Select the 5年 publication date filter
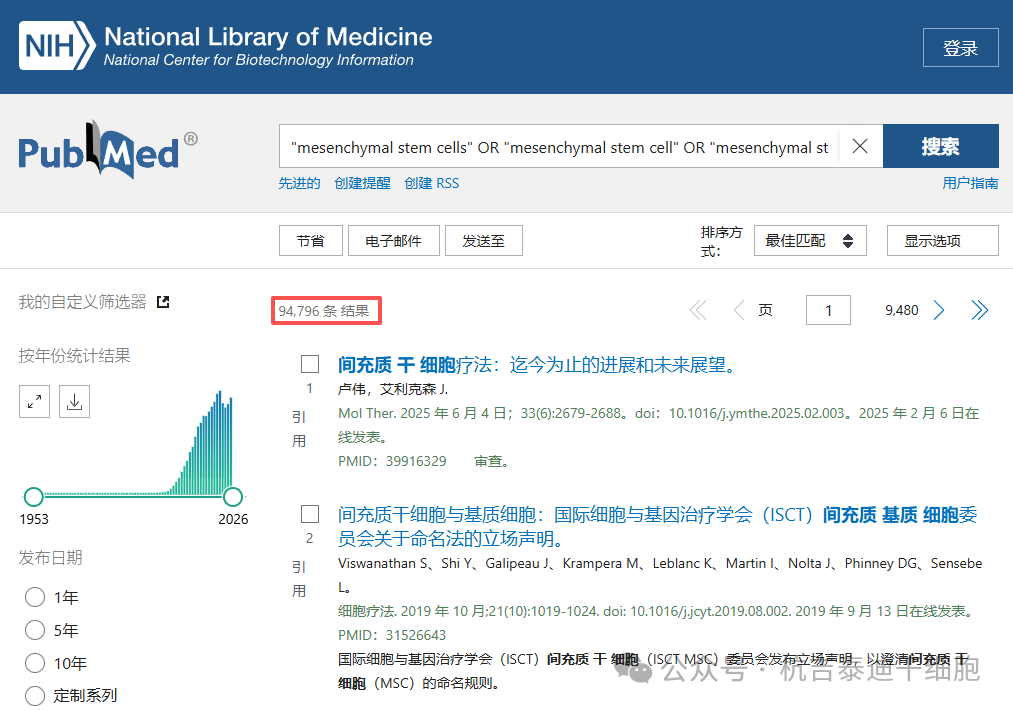1013x710 pixels. (35, 630)
